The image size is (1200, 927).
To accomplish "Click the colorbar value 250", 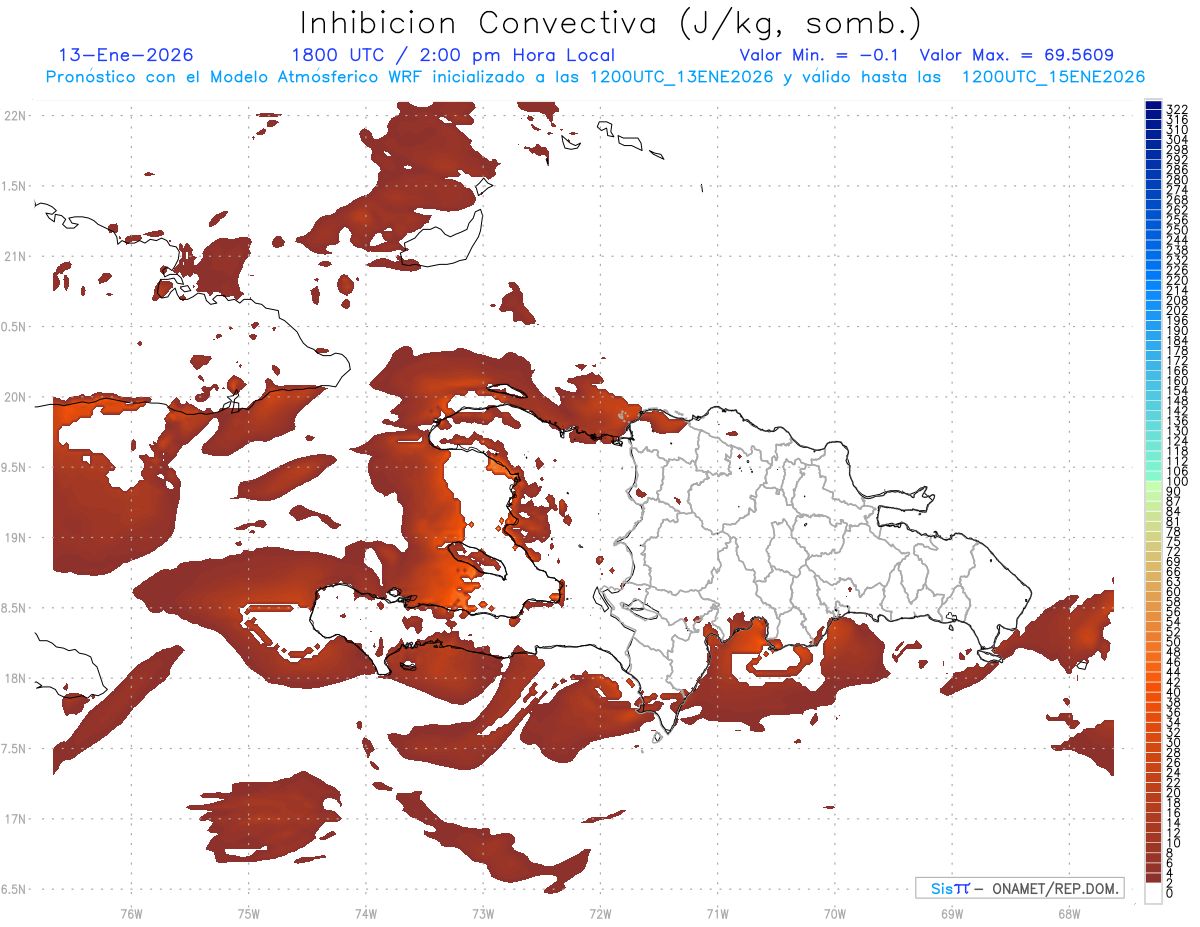I will [1176, 230].
